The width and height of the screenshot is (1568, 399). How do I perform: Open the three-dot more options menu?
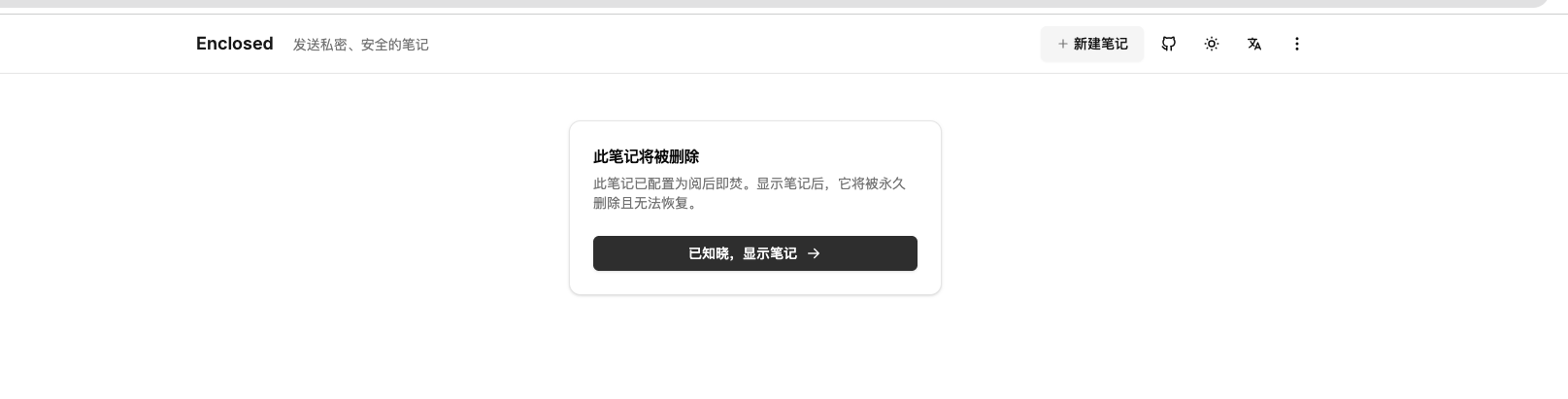coord(1297,44)
